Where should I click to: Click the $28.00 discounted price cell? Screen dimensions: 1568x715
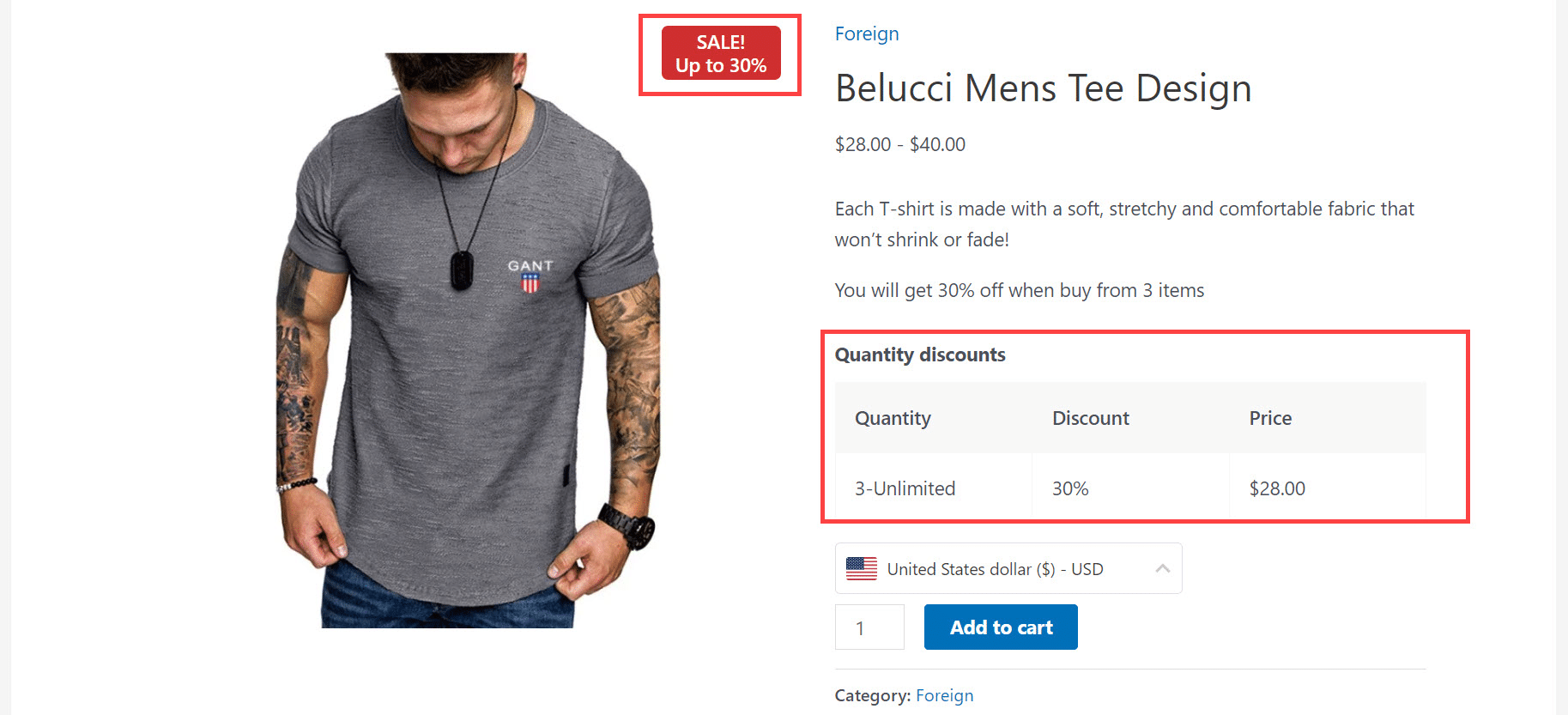pos(1277,488)
